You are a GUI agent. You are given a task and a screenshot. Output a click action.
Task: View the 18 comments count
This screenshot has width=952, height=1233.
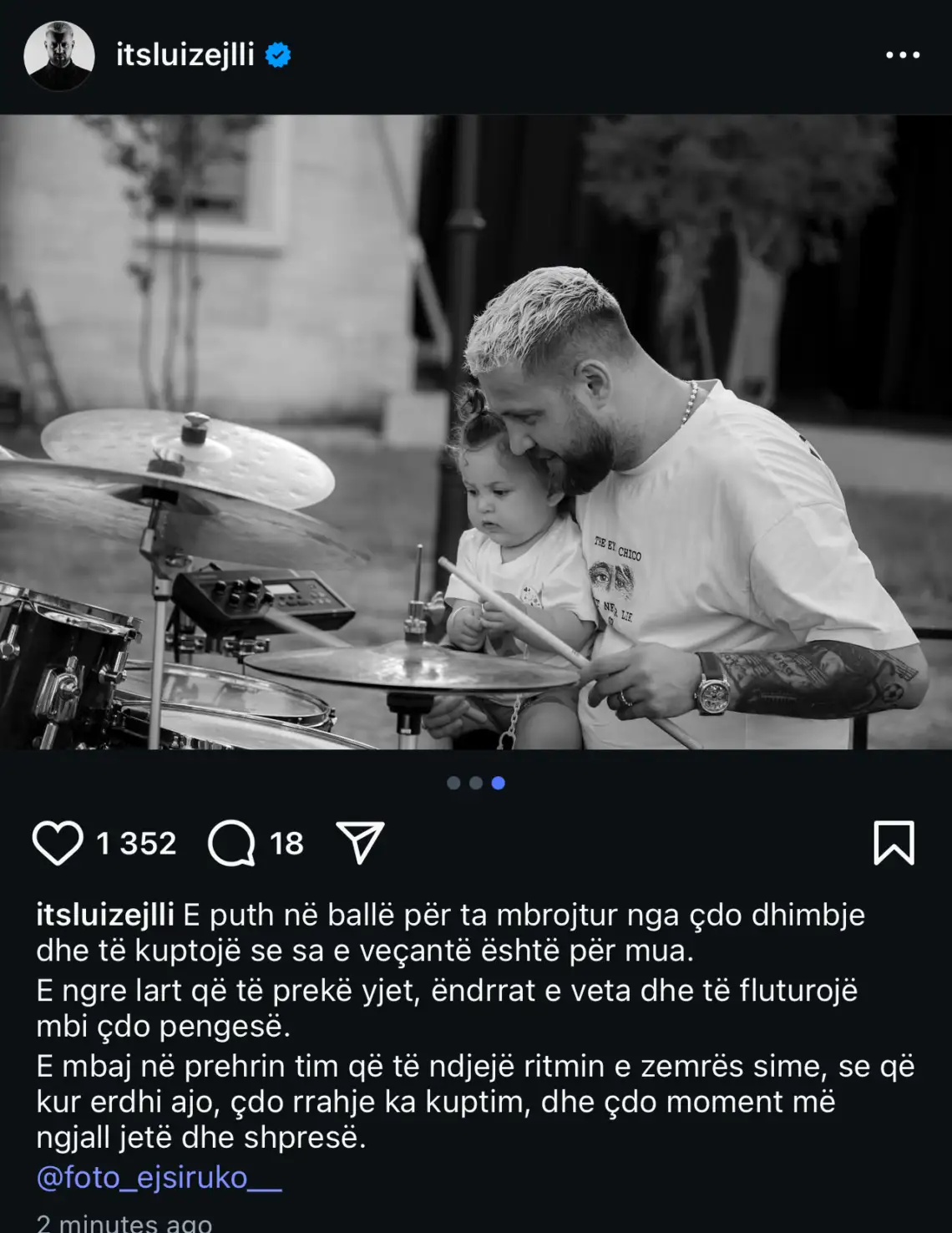tap(286, 843)
